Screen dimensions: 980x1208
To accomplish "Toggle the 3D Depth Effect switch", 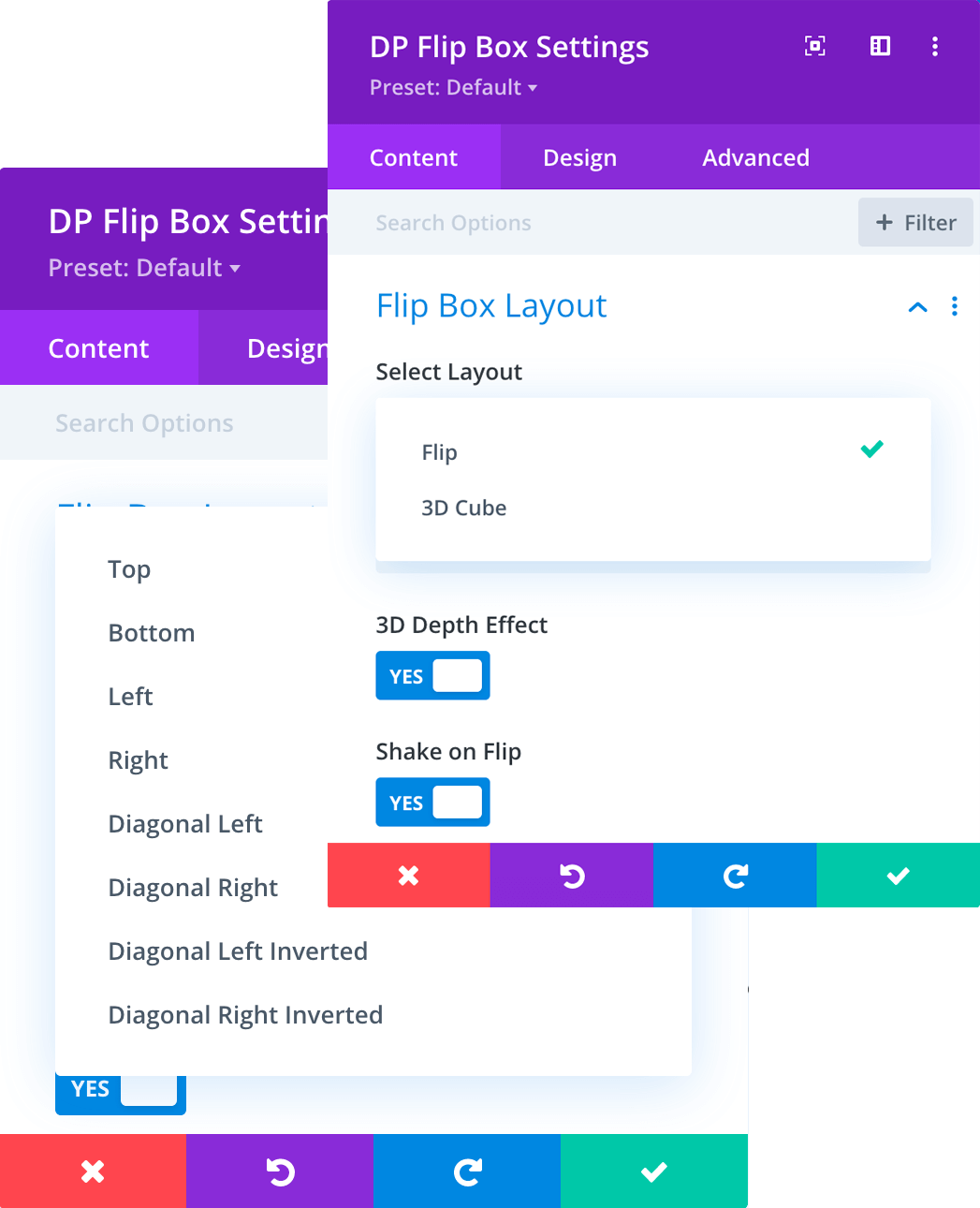I will pos(432,676).
